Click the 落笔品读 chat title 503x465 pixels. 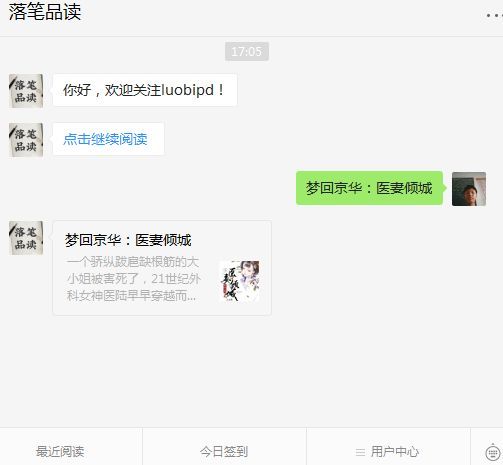(x=45, y=12)
